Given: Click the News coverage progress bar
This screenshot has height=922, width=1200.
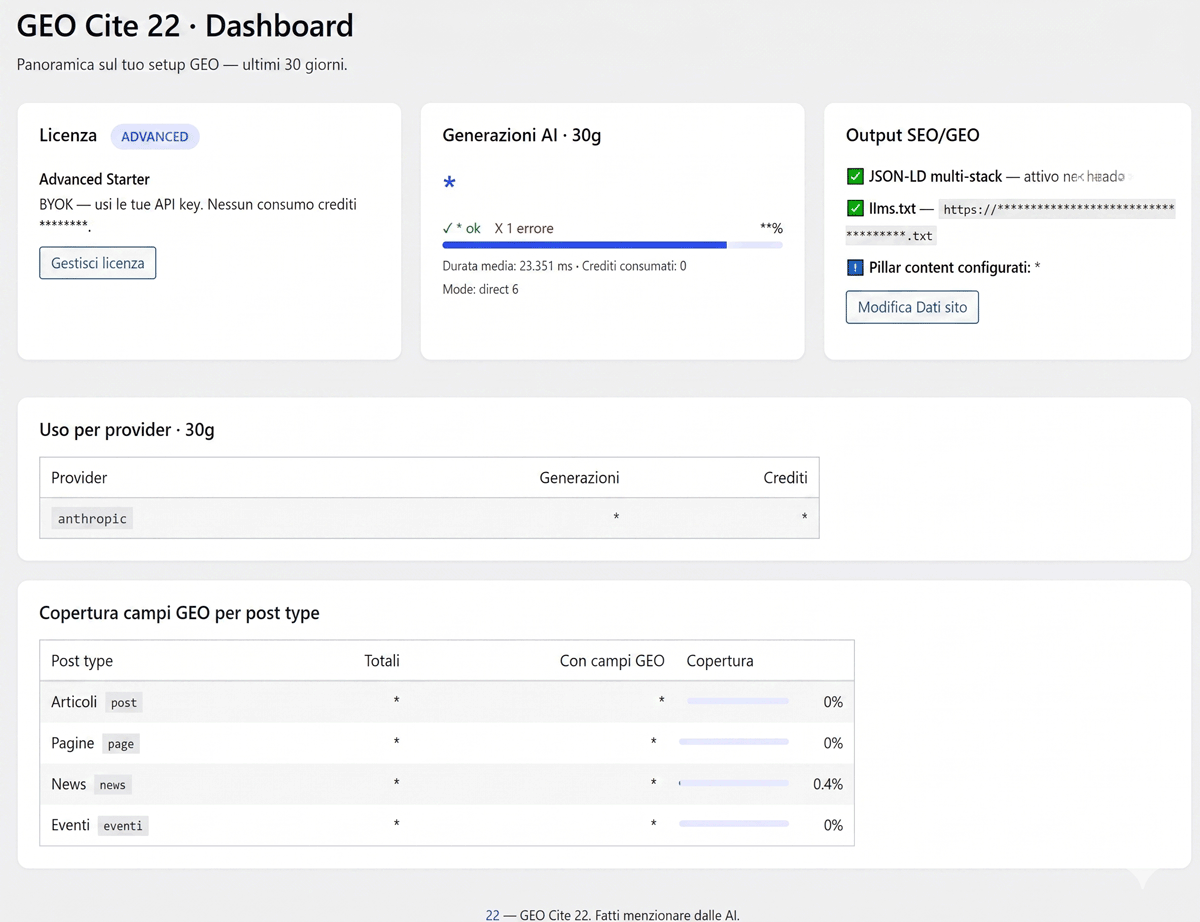Looking at the screenshot, I should point(733,784).
